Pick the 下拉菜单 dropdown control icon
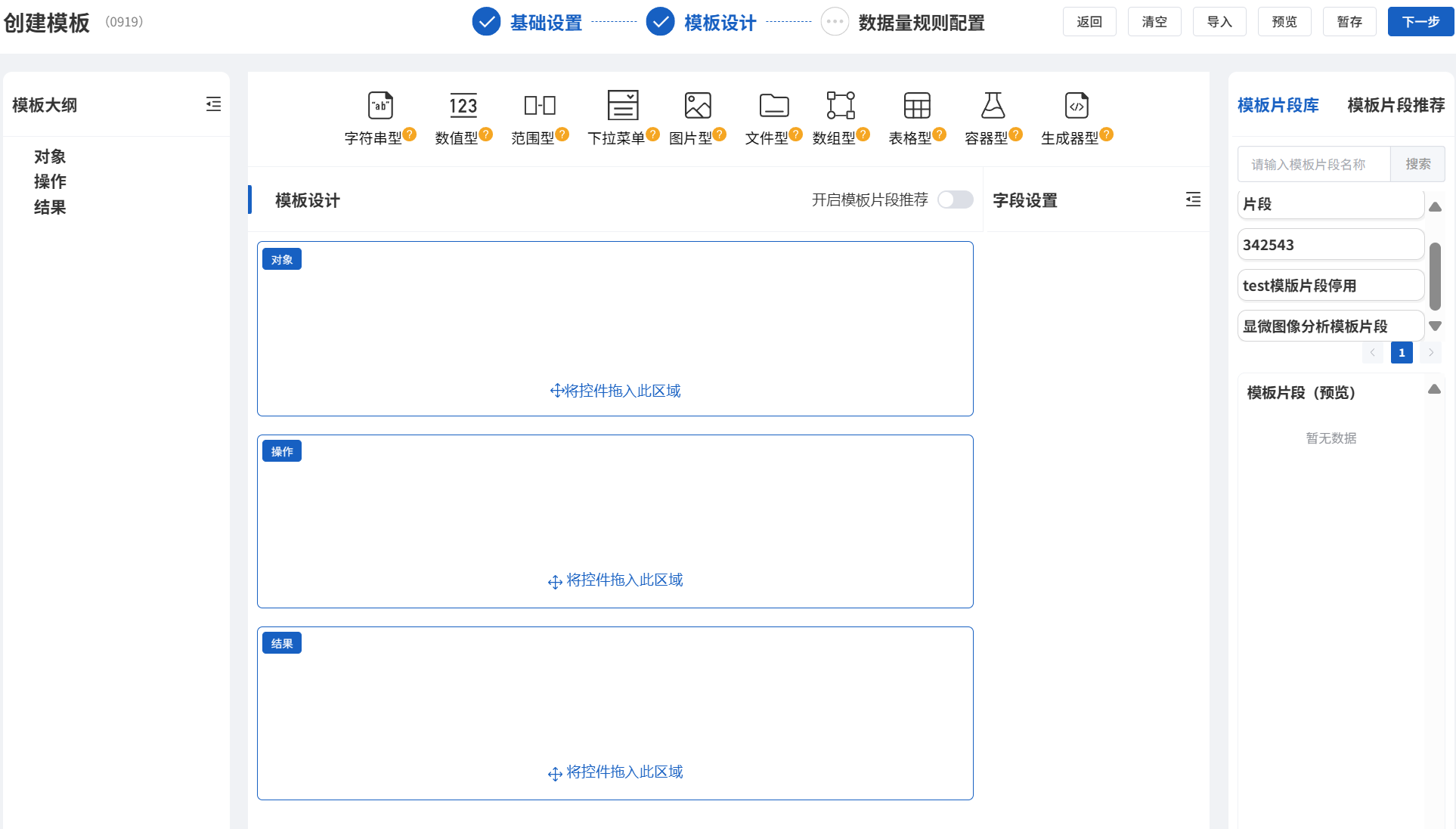Screen dimensions: 1456x829 623,106
